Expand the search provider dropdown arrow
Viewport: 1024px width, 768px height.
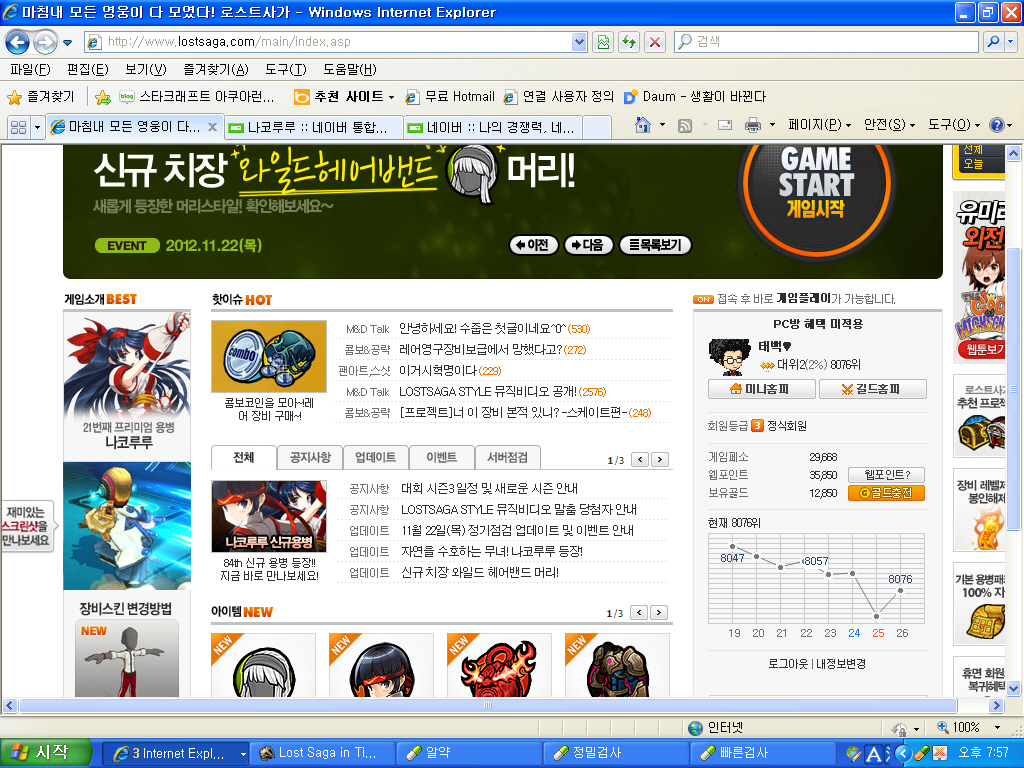tap(1011, 42)
